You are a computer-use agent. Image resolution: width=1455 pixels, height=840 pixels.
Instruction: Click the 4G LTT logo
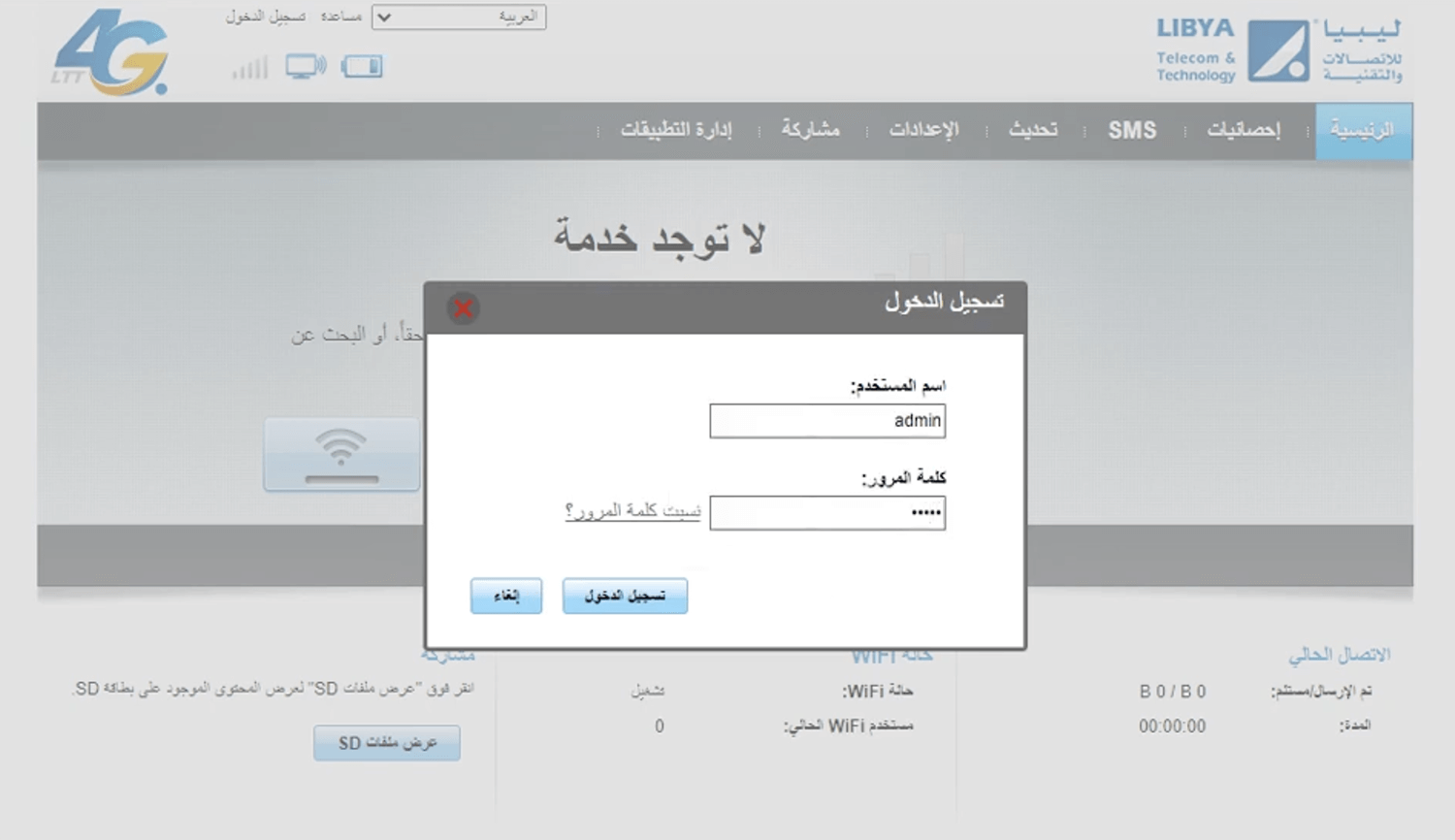(x=111, y=53)
